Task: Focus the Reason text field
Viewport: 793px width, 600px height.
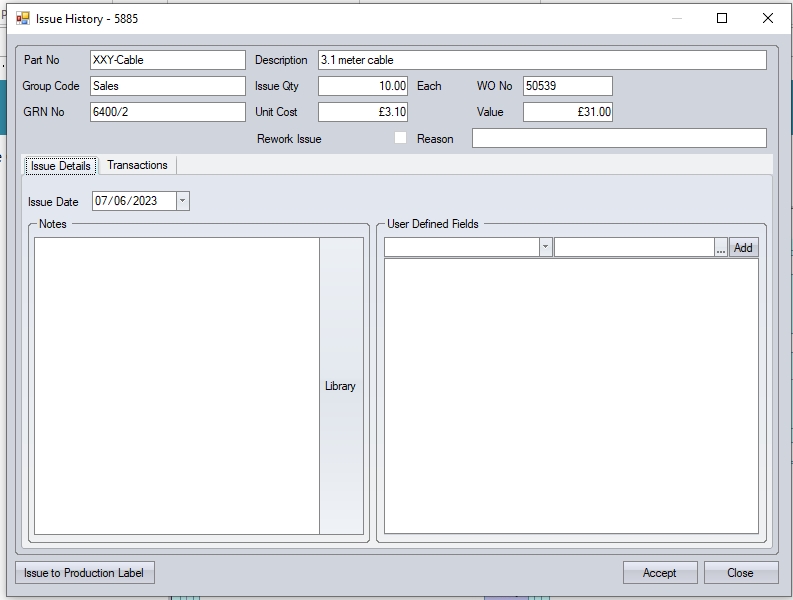Action: pos(618,138)
